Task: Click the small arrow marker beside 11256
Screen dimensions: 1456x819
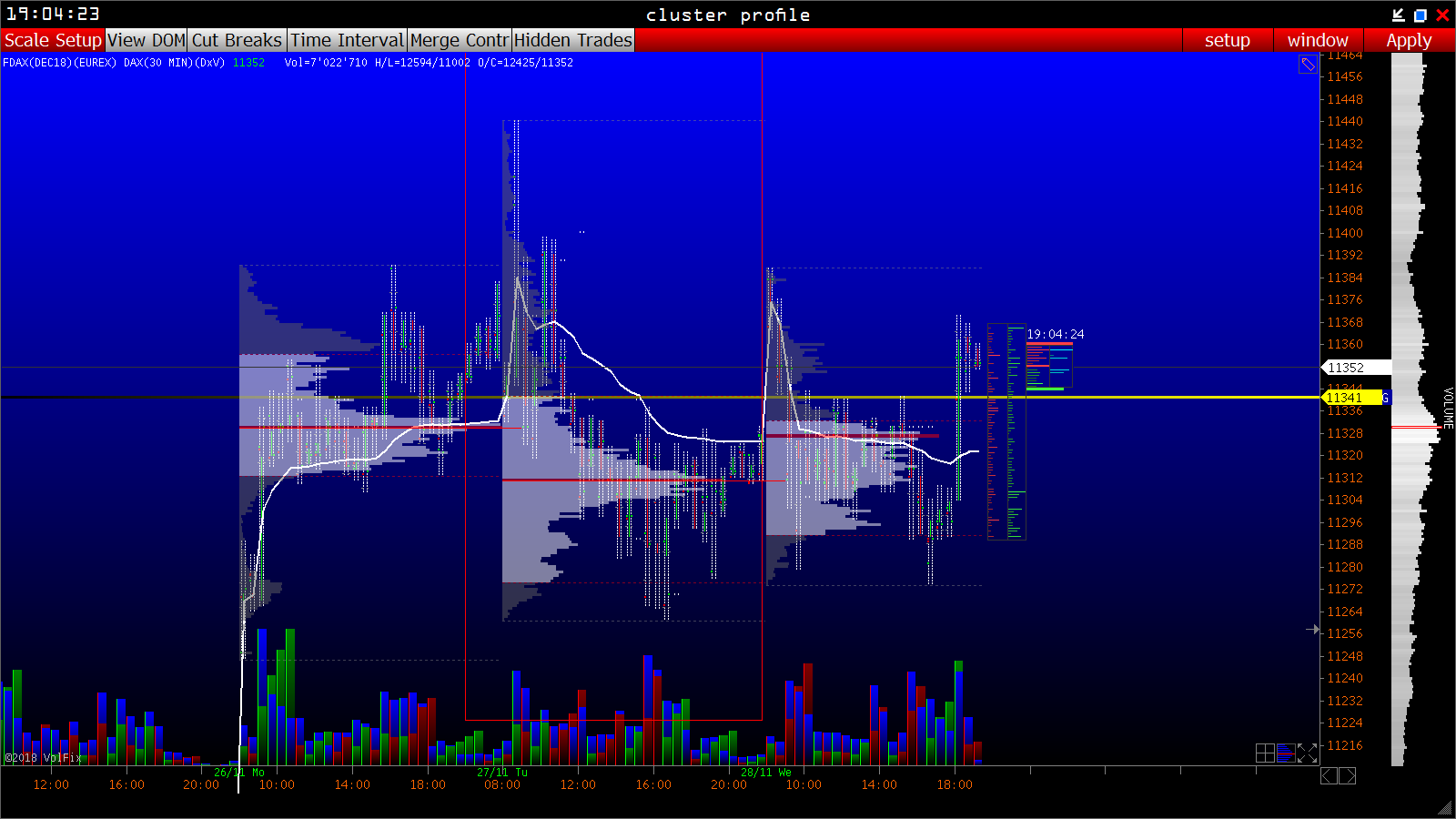Action: pos(1312,629)
